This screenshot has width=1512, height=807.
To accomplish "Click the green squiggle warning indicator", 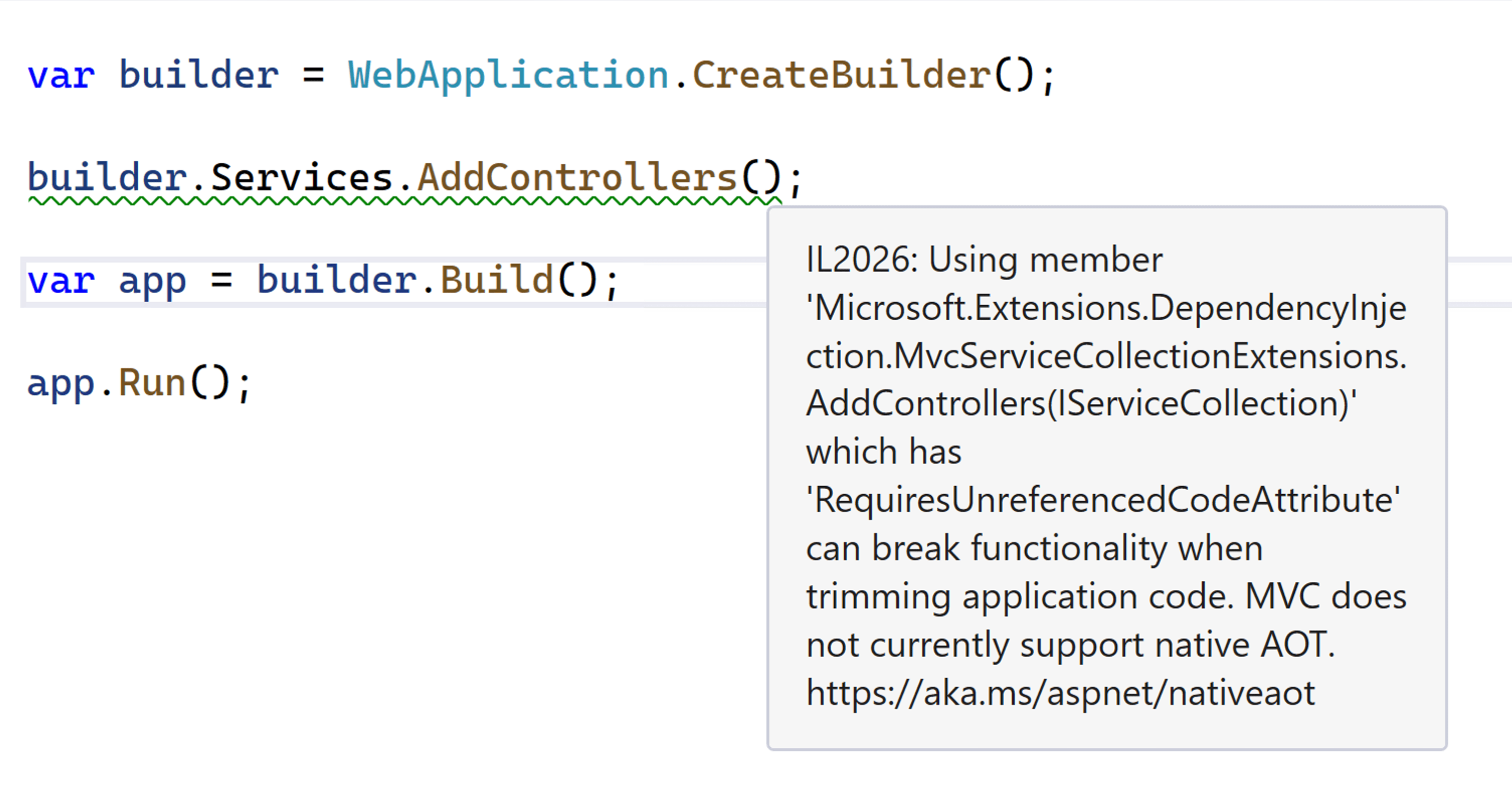I will point(400,198).
